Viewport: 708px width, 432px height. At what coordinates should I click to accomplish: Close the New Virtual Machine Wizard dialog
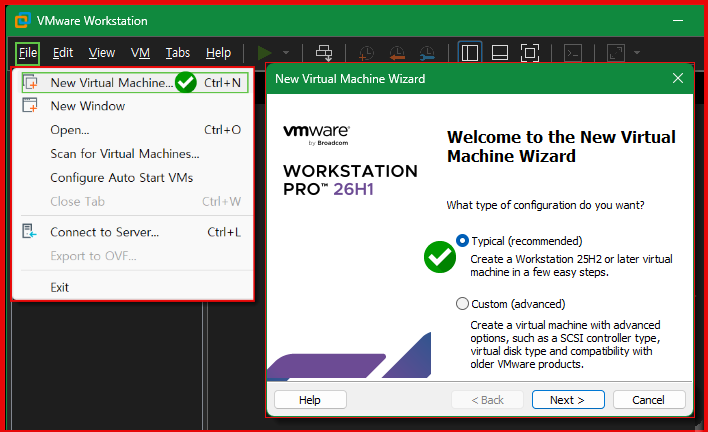click(x=677, y=79)
